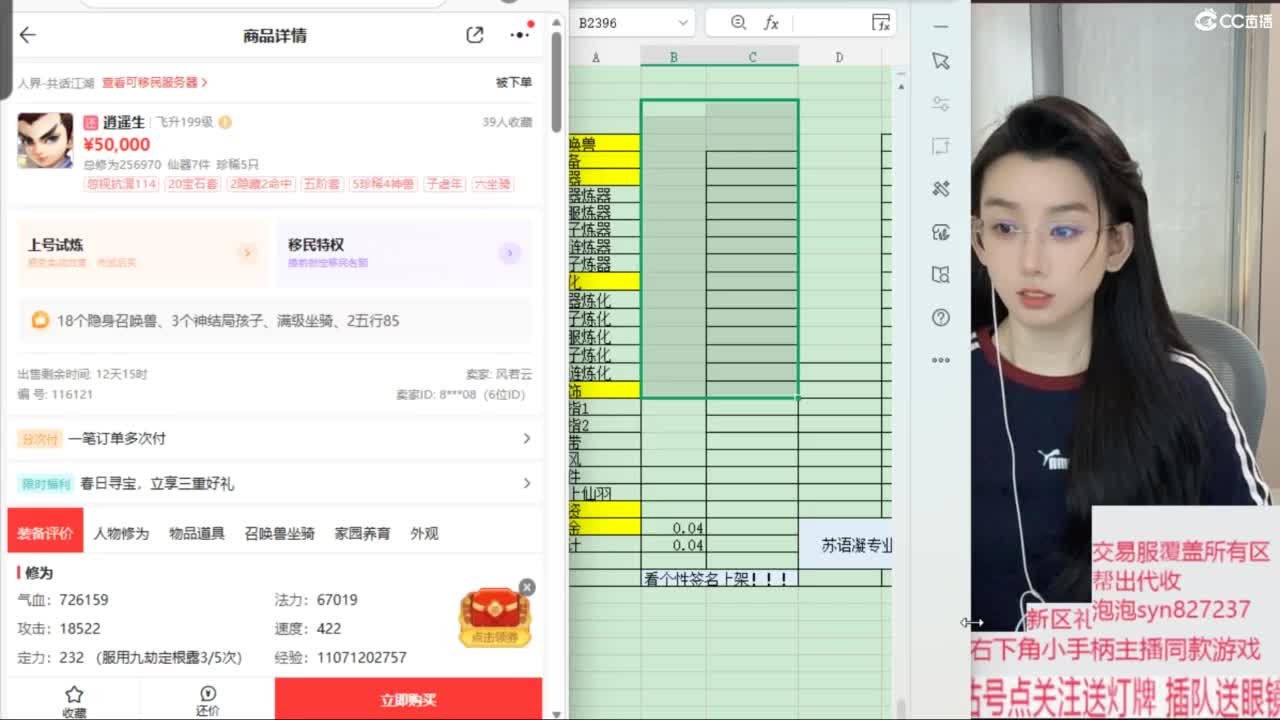Open the cell name box dropdown showing B2396
The image size is (1280, 720).
coord(682,21)
